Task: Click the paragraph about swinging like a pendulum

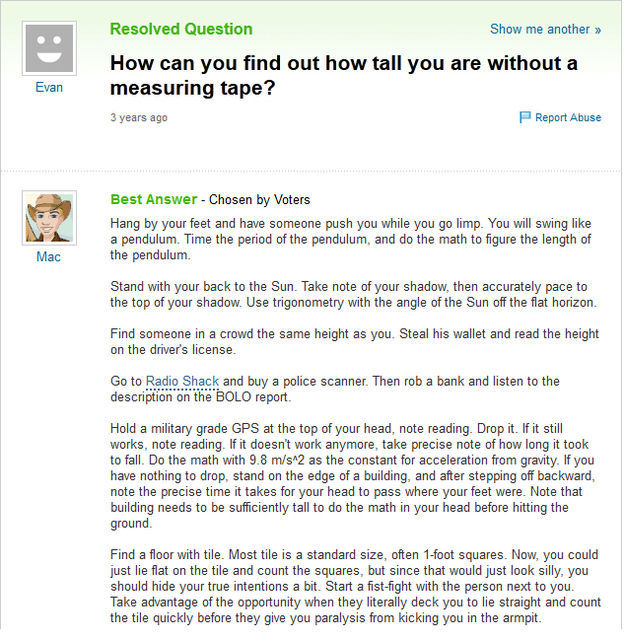Action: [350, 238]
